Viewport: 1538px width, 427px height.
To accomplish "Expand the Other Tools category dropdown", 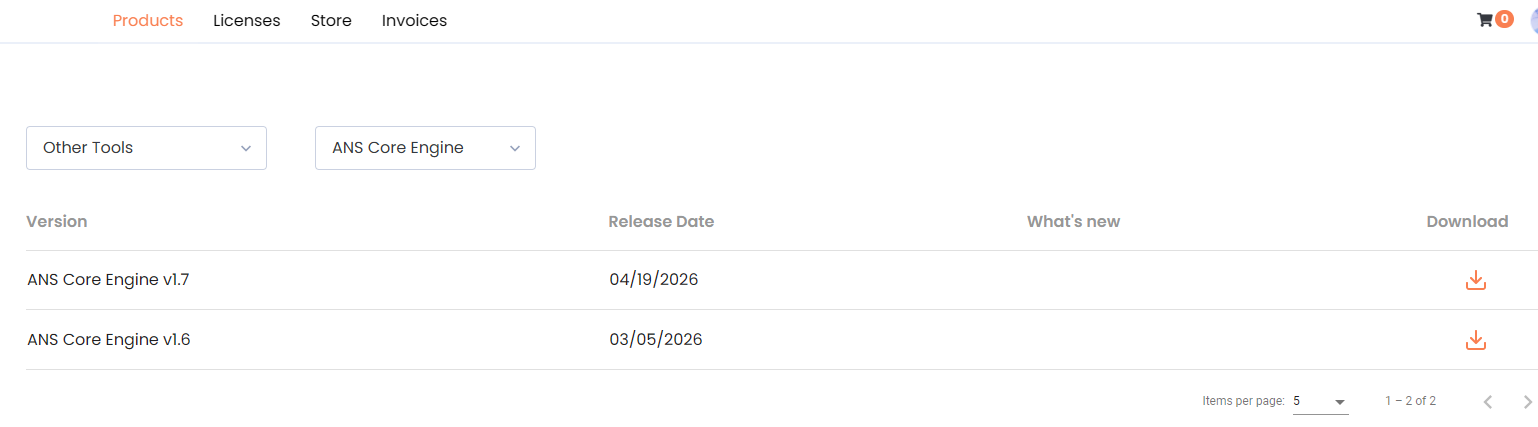I will (146, 148).
